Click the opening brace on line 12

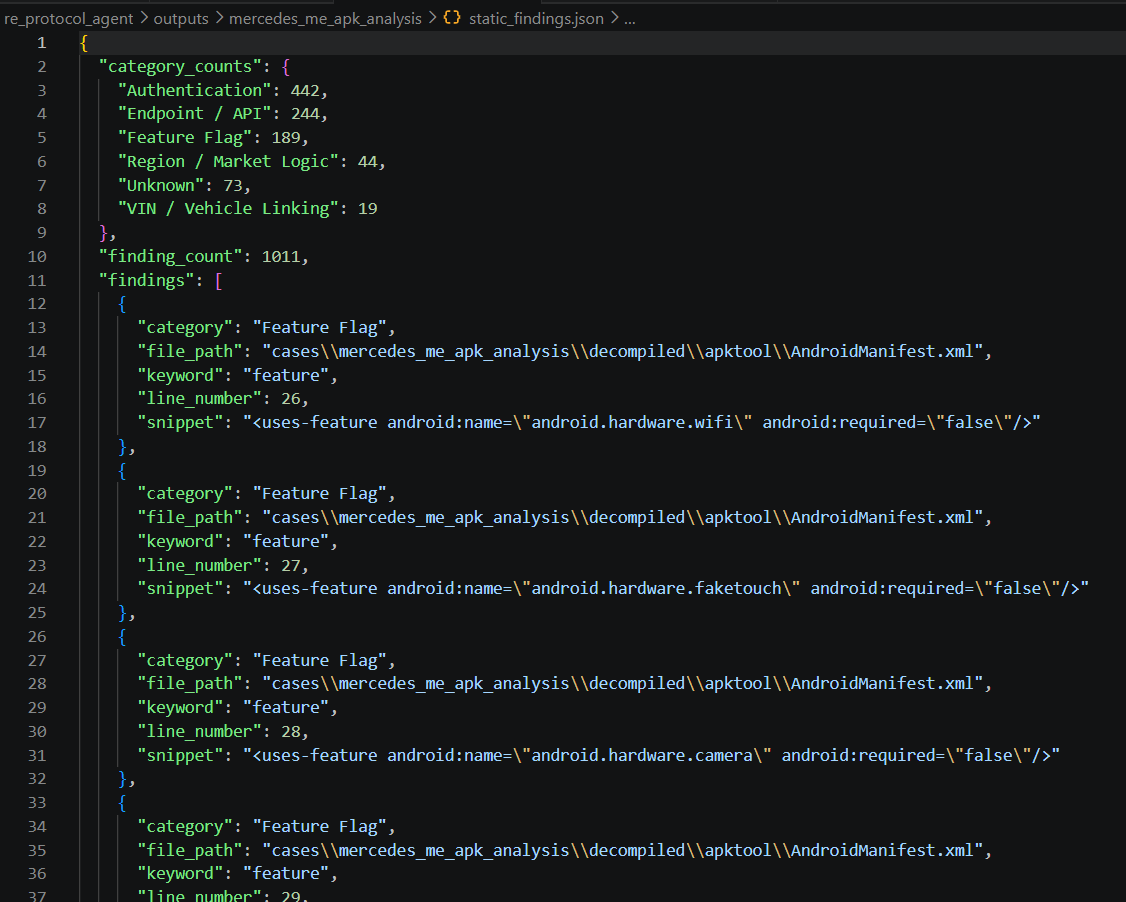(122, 304)
